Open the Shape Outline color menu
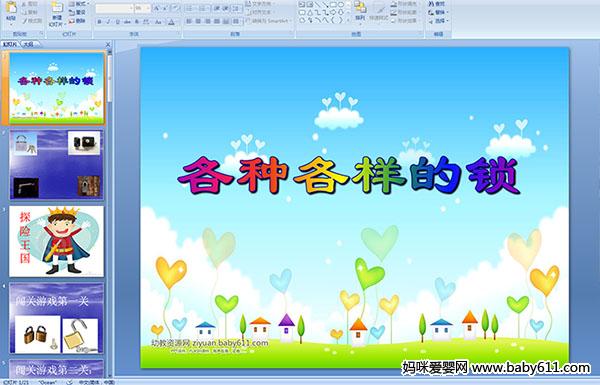The height and width of the screenshot is (385, 600). click(404, 12)
